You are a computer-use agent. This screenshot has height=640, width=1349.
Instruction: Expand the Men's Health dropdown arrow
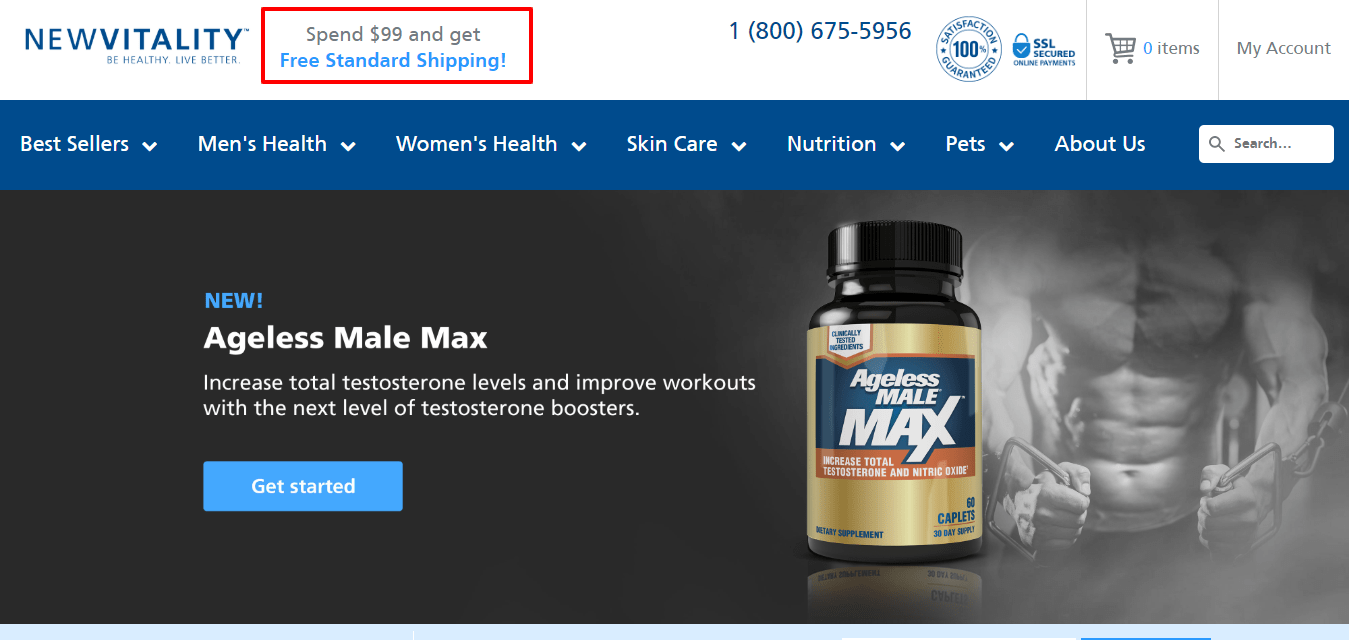tap(348, 146)
